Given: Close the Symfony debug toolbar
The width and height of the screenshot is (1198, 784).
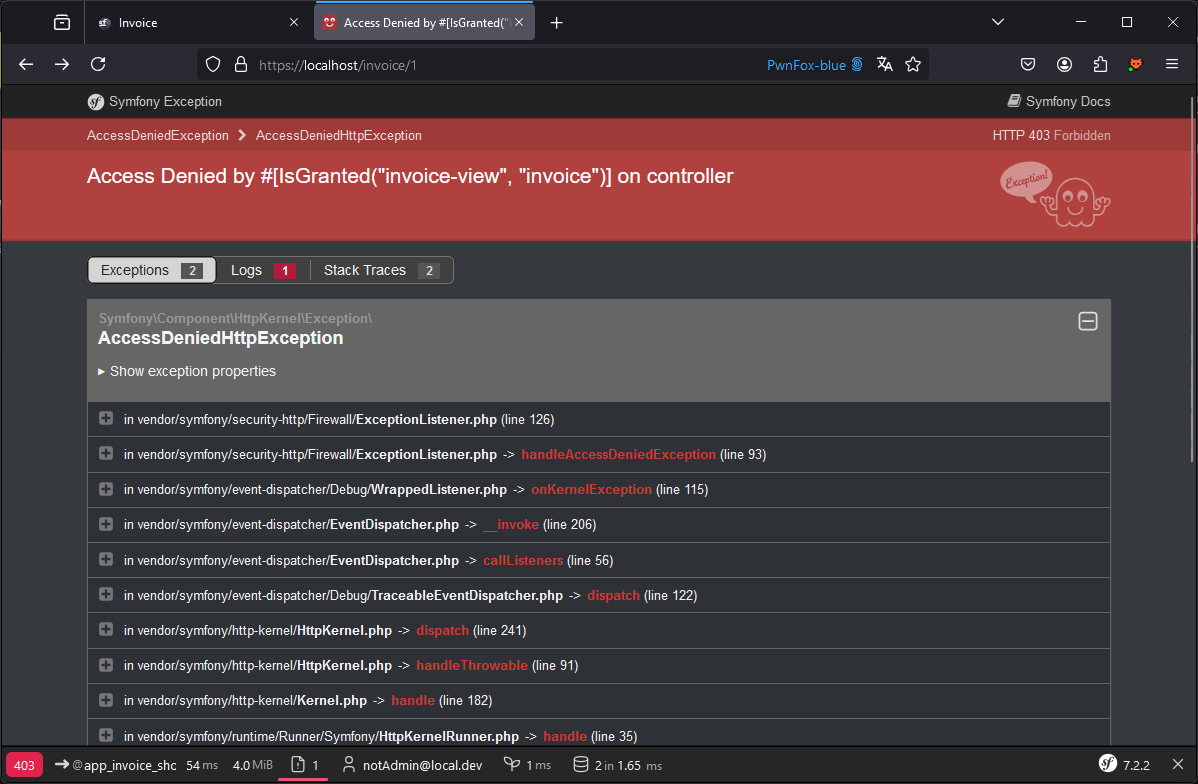Looking at the screenshot, I should tap(1177, 765).
